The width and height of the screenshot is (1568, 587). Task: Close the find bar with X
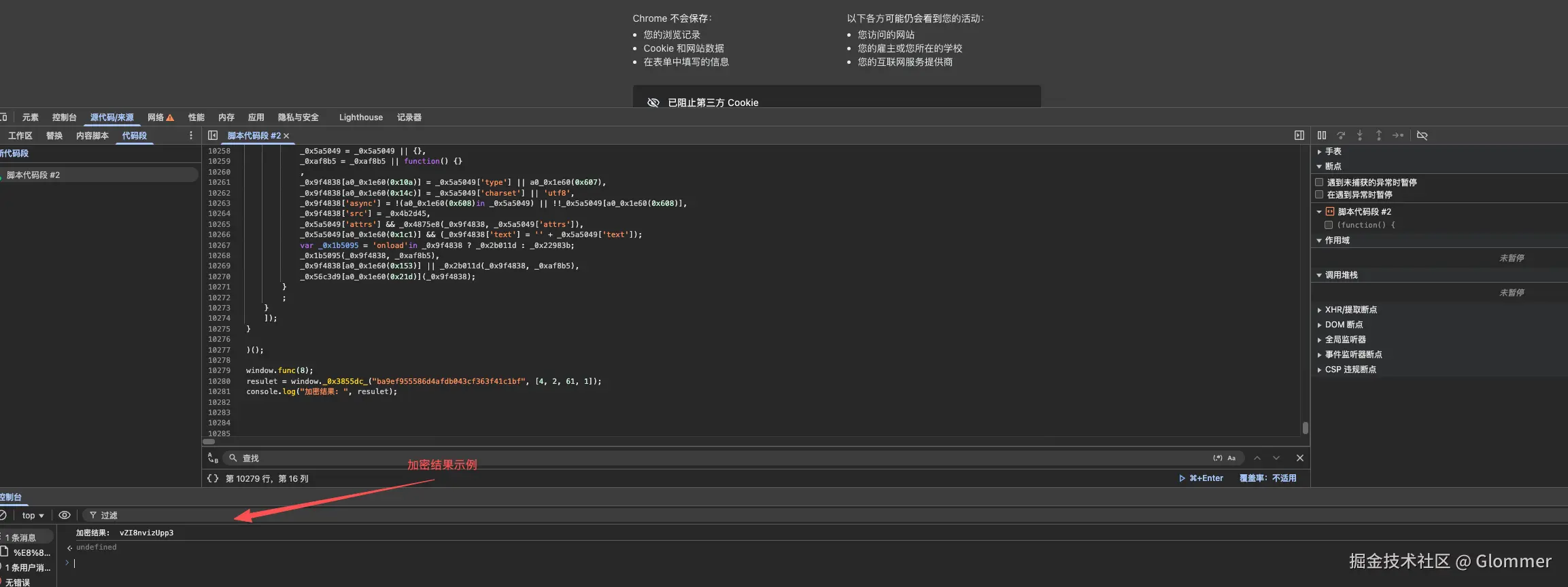point(1300,458)
